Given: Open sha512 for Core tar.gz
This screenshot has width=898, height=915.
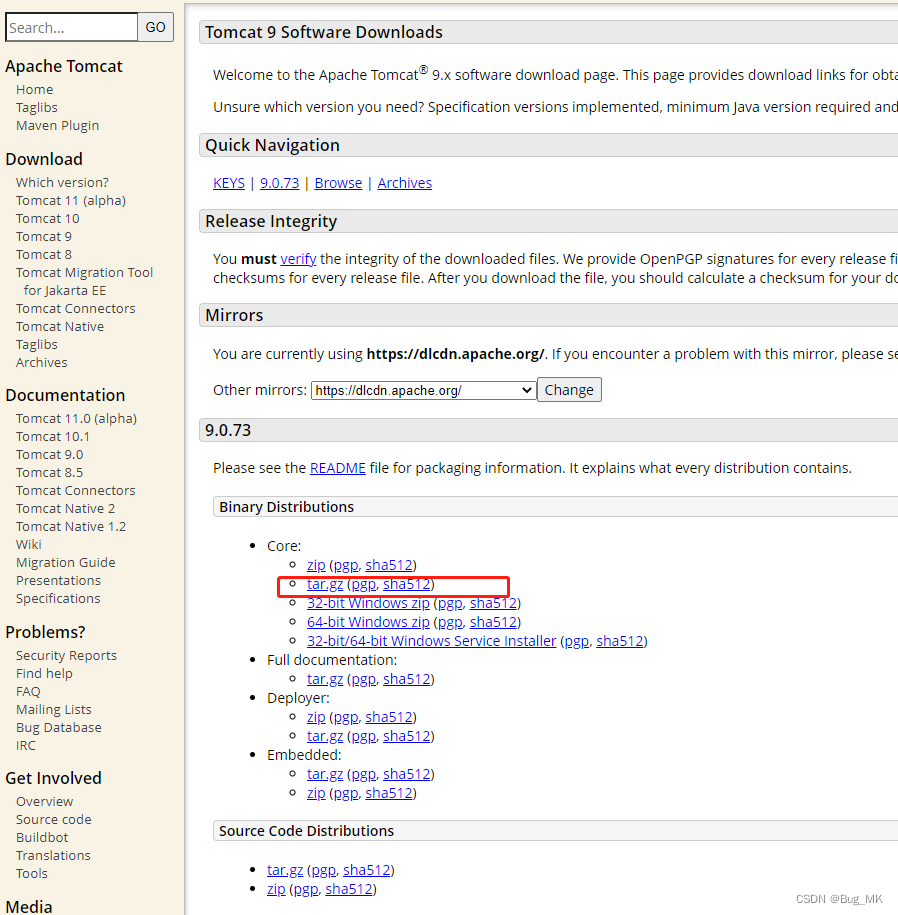Looking at the screenshot, I should click(x=407, y=584).
